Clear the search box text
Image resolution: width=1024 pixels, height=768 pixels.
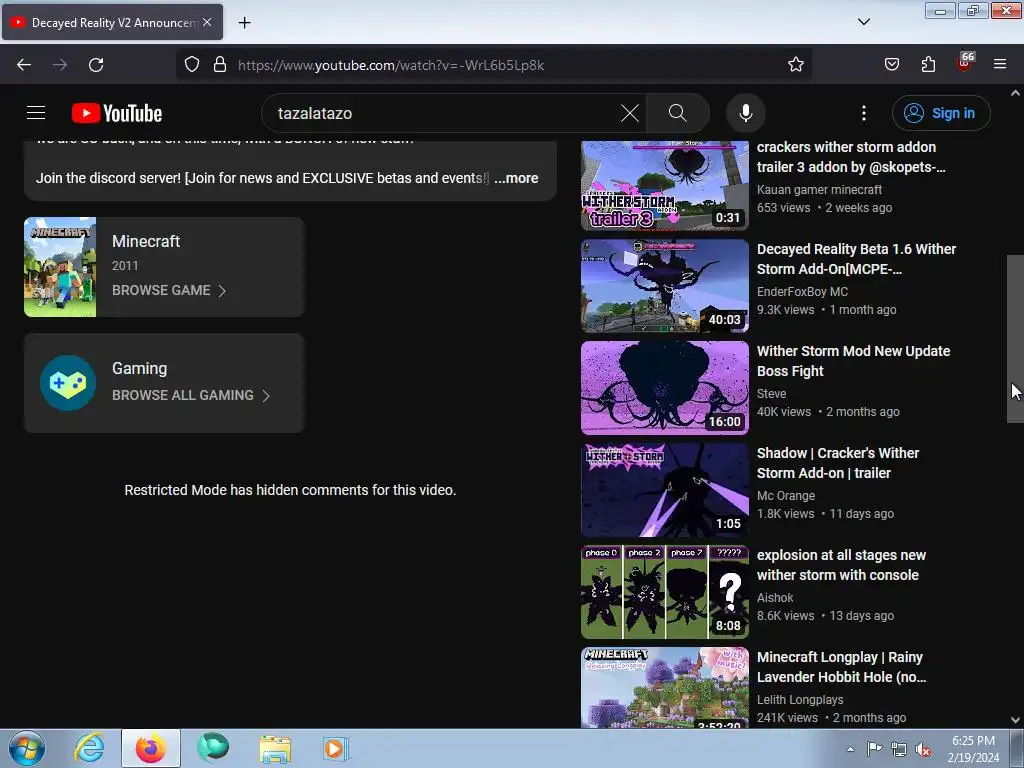[630, 113]
